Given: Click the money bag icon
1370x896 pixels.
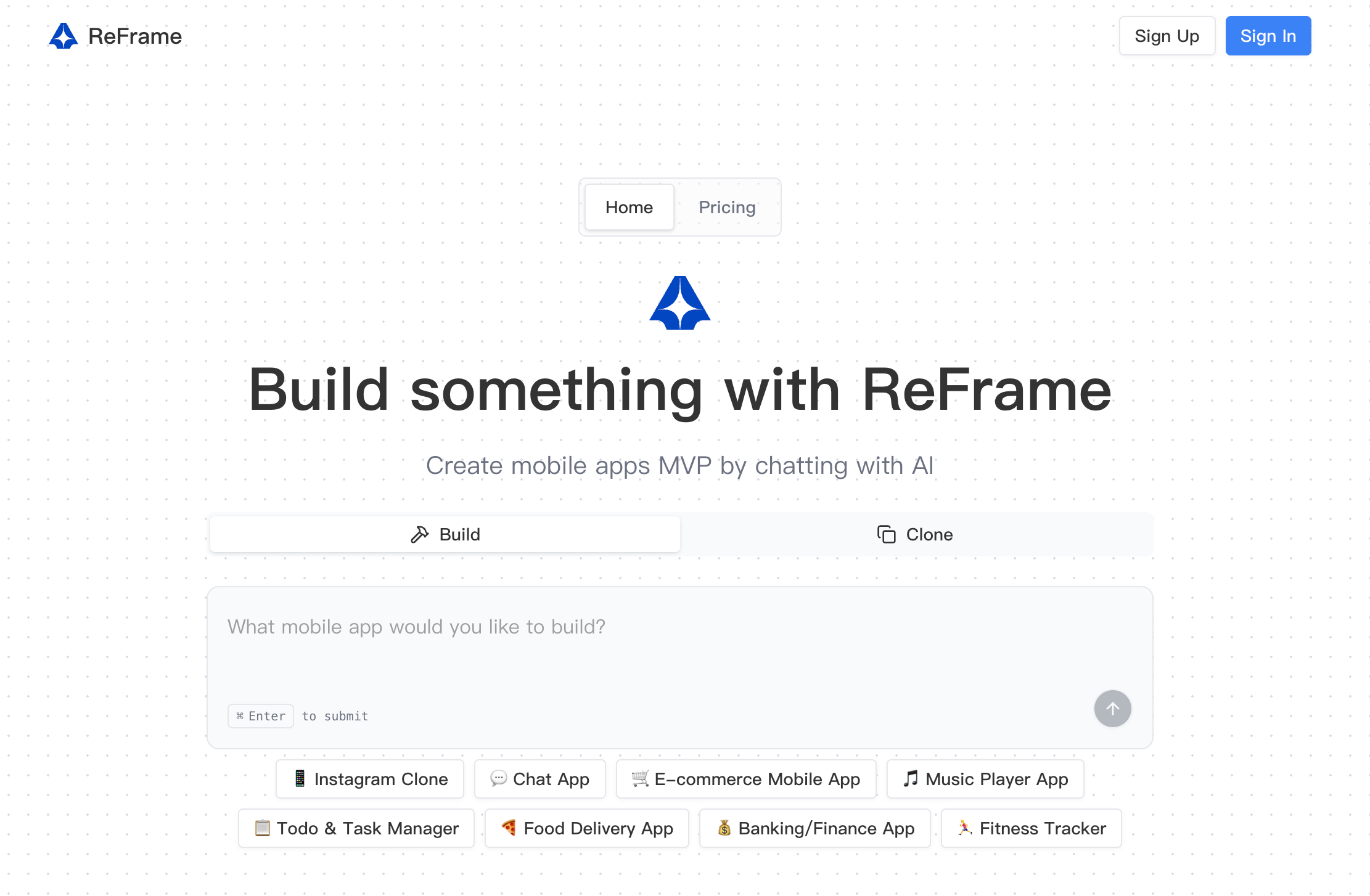Looking at the screenshot, I should pyautogui.click(x=724, y=828).
